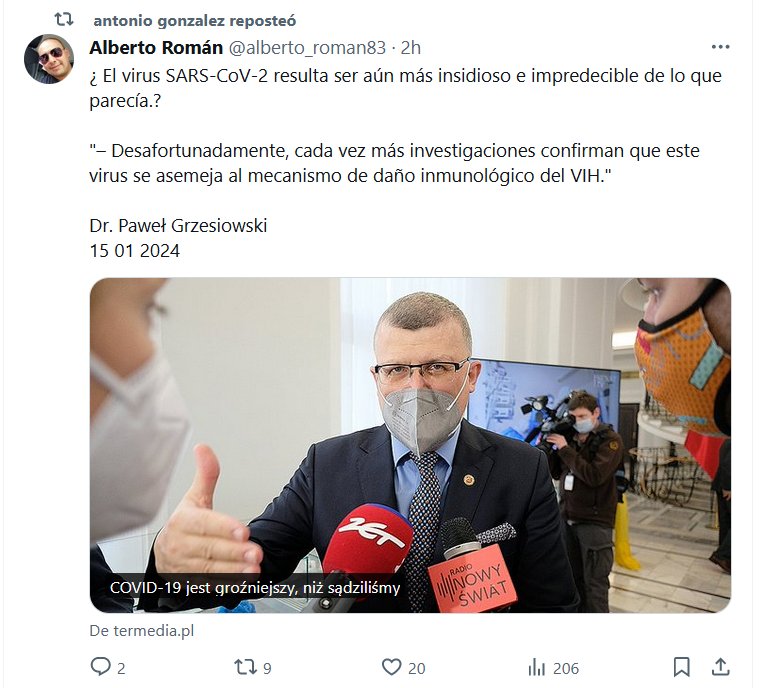The width and height of the screenshot is (766, 688).
Task: Click the @alberto_roman83 handle
Action: point(307,47)
